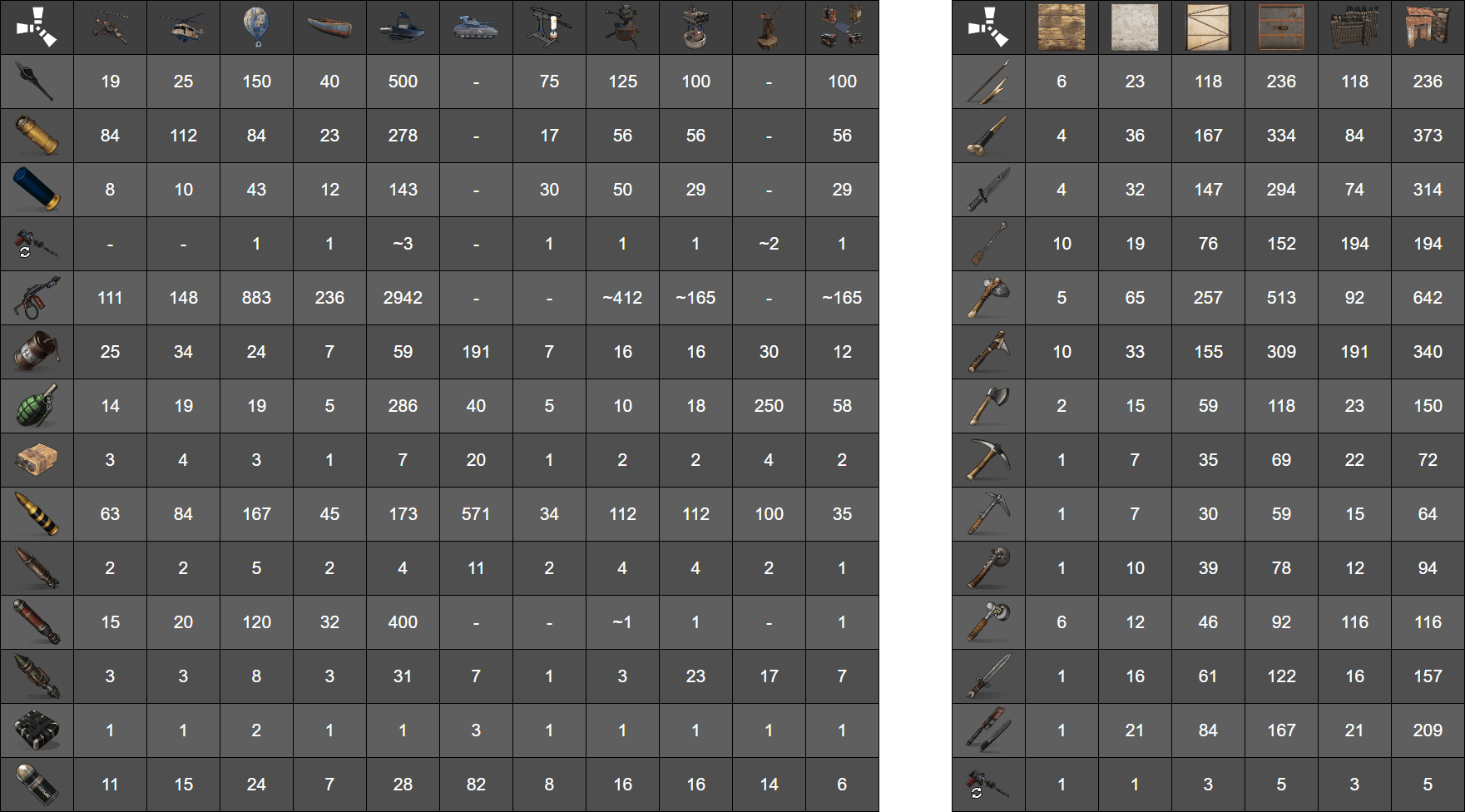Click the satchel charge row icon

pos(37,460)
